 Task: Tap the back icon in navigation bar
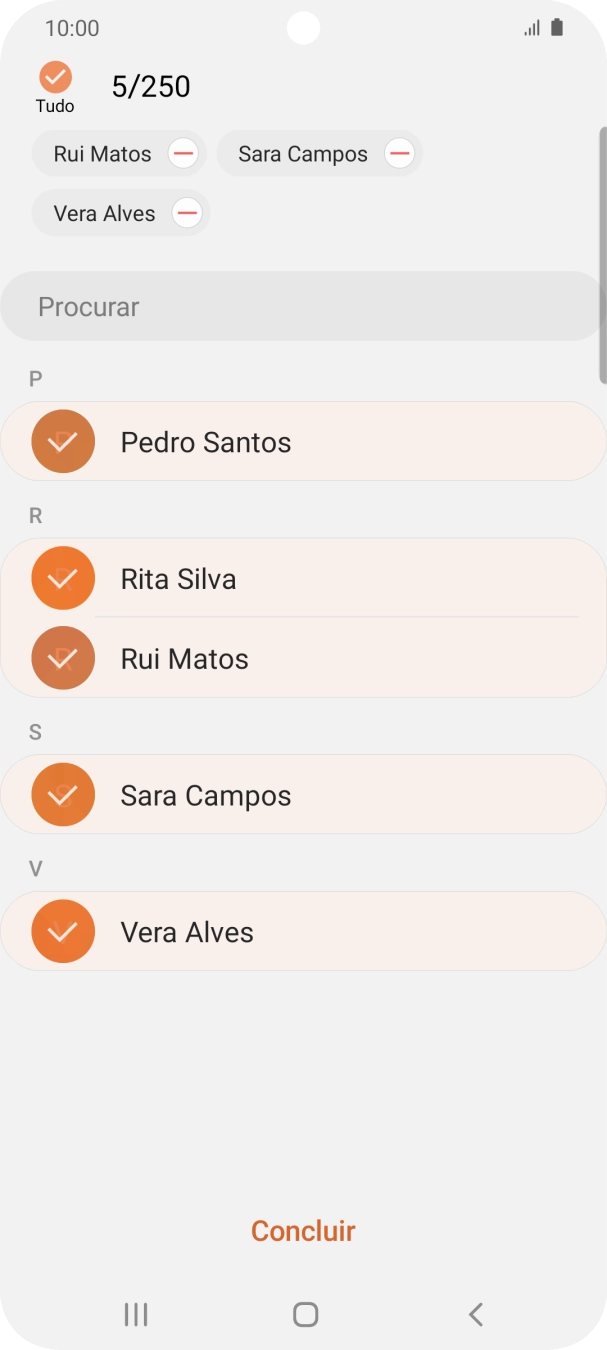tap(475, 1314)
